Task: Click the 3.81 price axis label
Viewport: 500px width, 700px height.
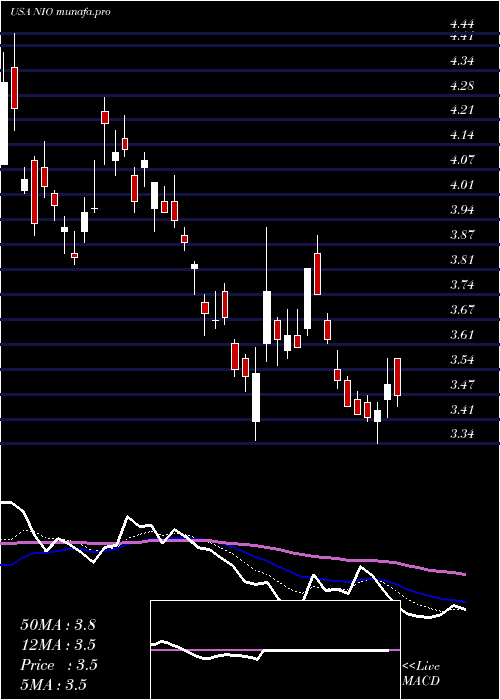Action: pyautogui.click(x=462, y=260)
